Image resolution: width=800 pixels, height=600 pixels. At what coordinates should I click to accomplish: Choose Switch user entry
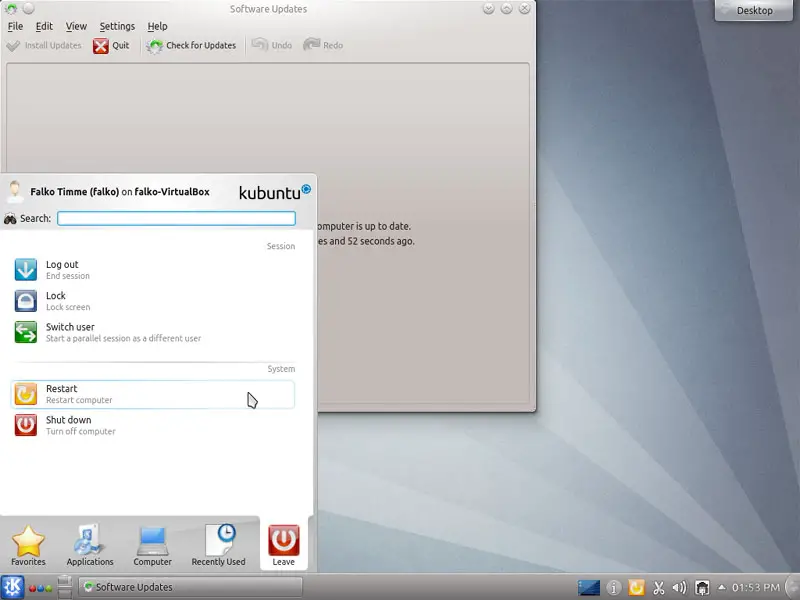153,332
